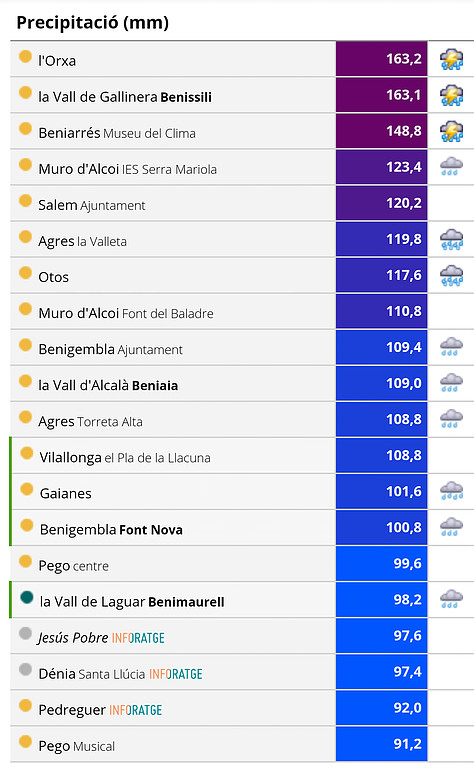Click the orange status dot beside Salem
This screenshot has width=474, height=779.
tap(25, 201)
